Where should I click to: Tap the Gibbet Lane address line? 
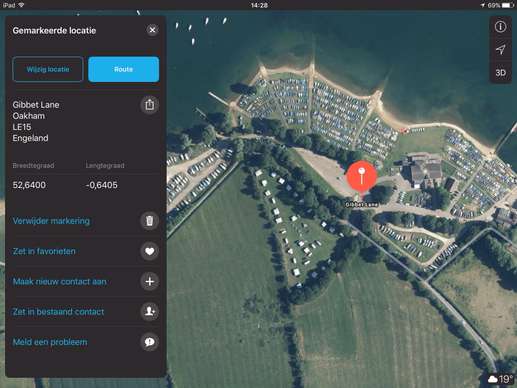coord(36,105)
